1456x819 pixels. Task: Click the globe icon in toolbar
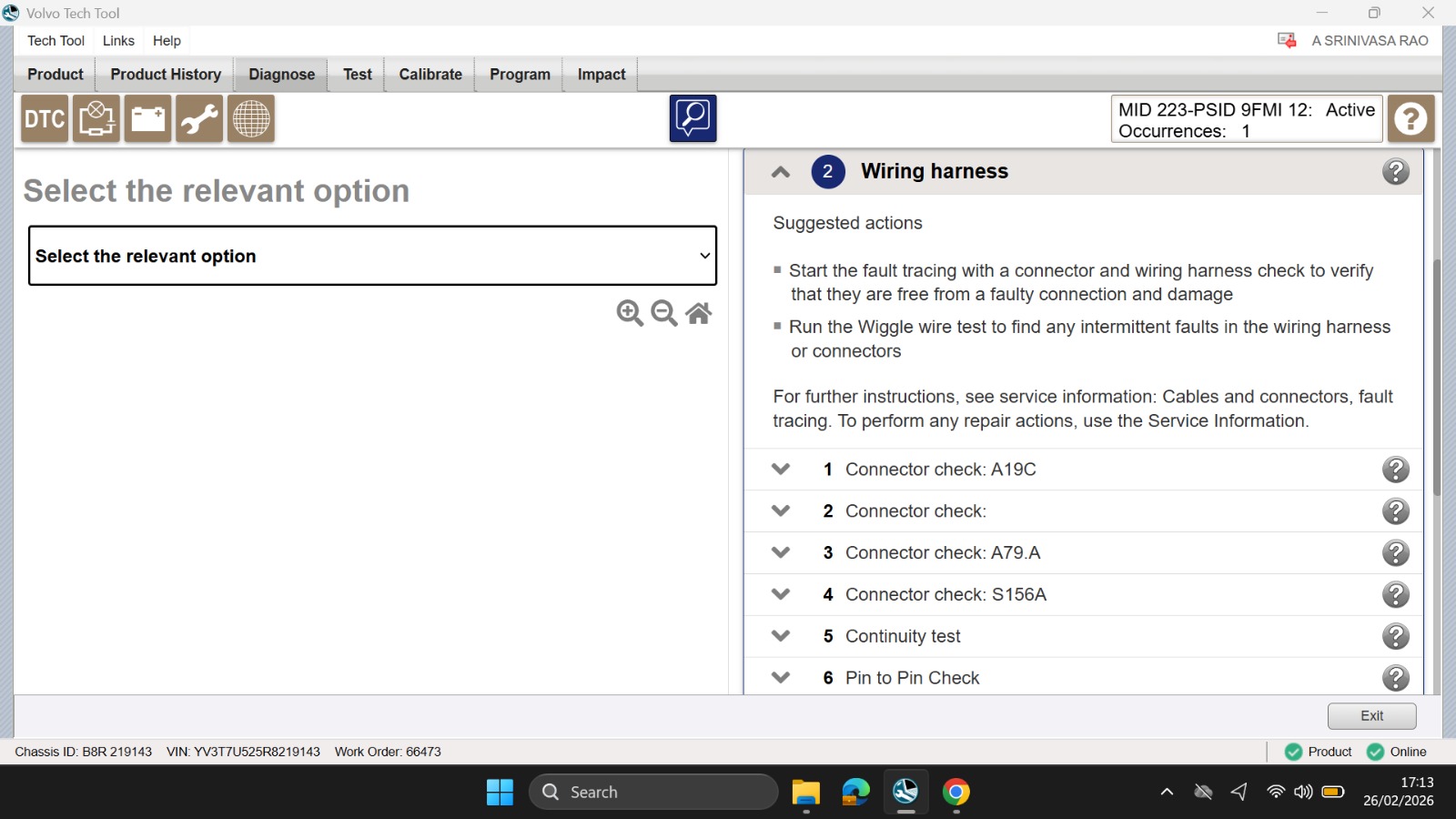click(251, 119)
